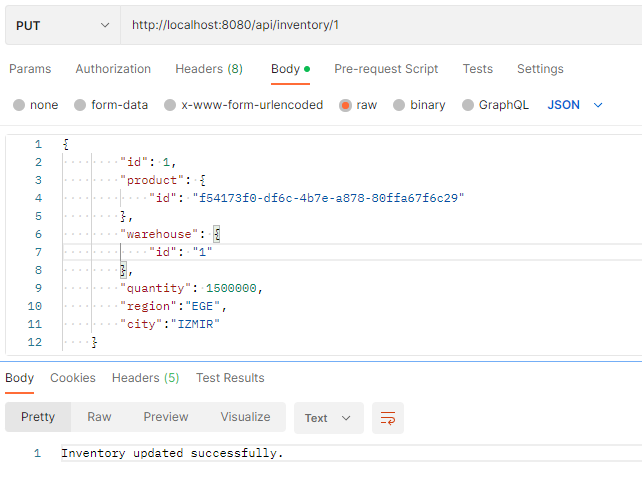Image resolution: width=642 pixels, height=486 pixels.
Task: Select the Pretty response view
Action: 38,417
